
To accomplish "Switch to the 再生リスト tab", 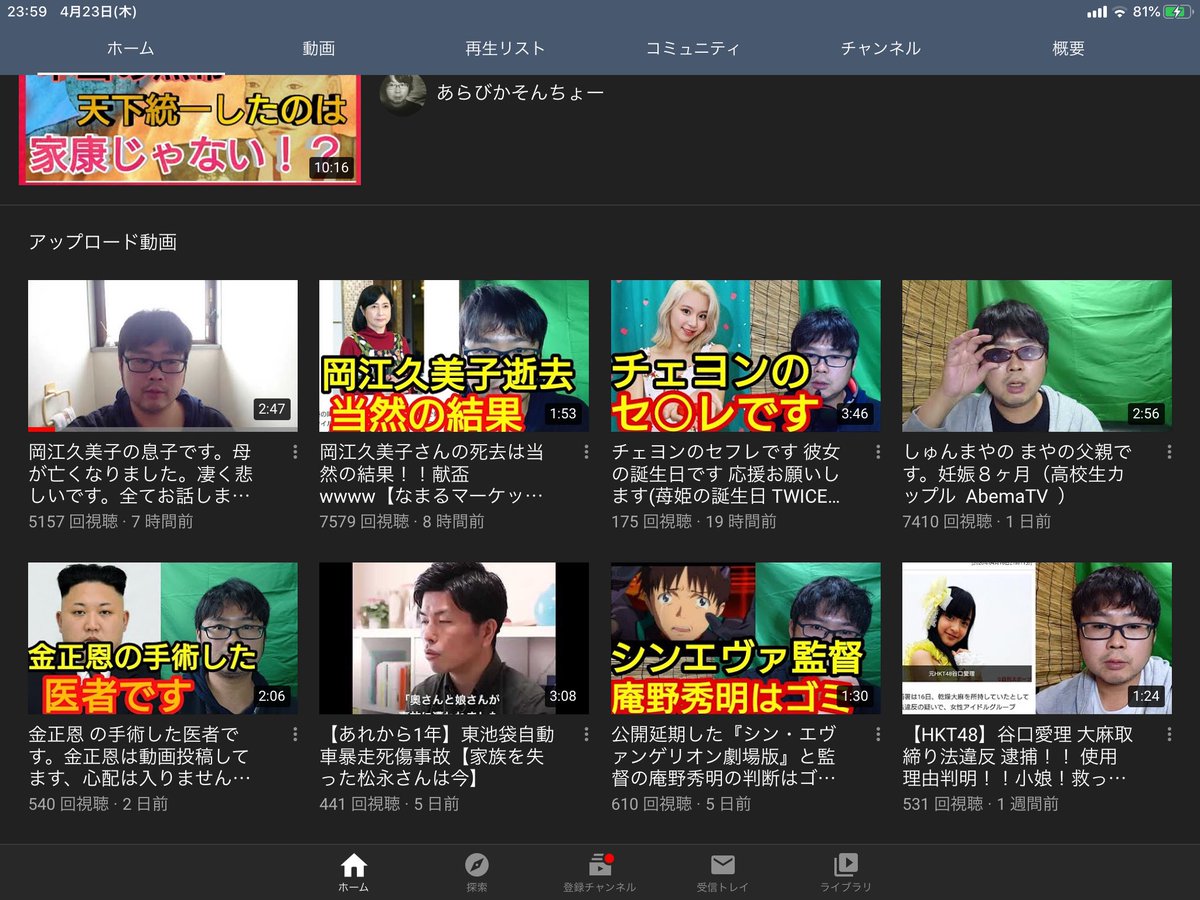I will (505, 48).
